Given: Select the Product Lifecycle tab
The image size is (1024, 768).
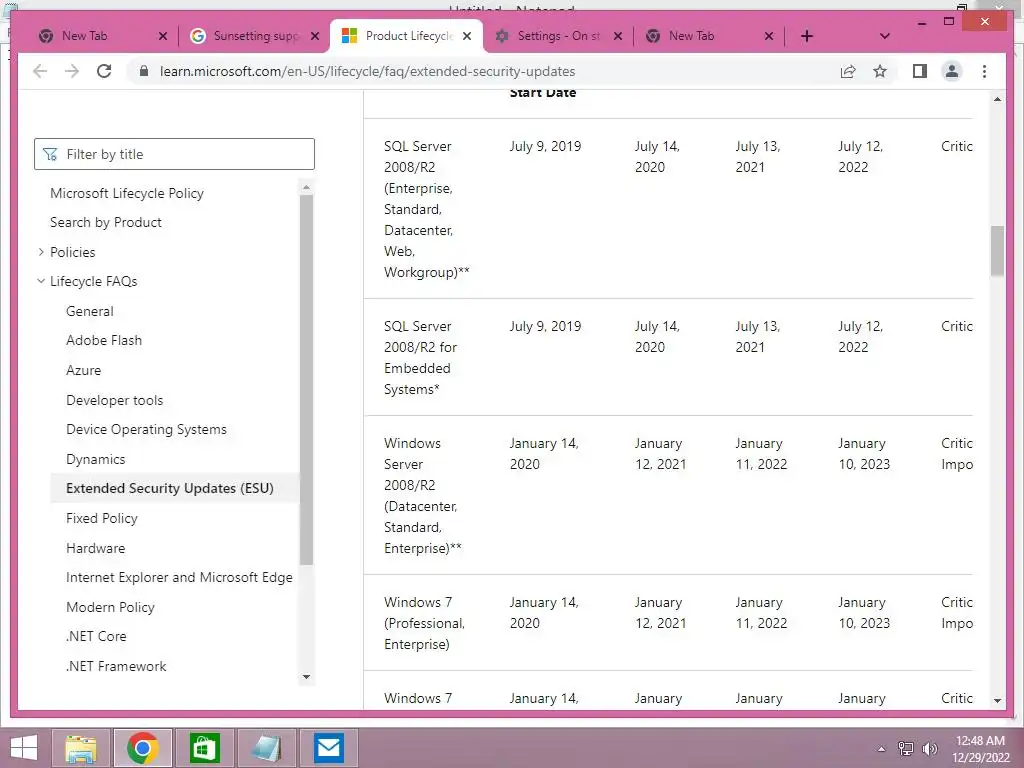Looking at the screenshot, I should (405, 36).
